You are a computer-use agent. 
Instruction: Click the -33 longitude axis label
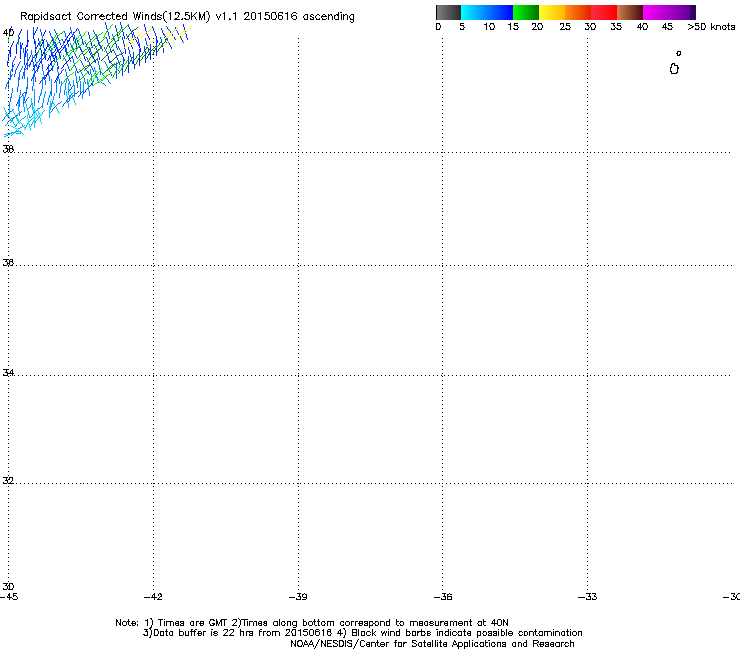click(x=587, y=597)
